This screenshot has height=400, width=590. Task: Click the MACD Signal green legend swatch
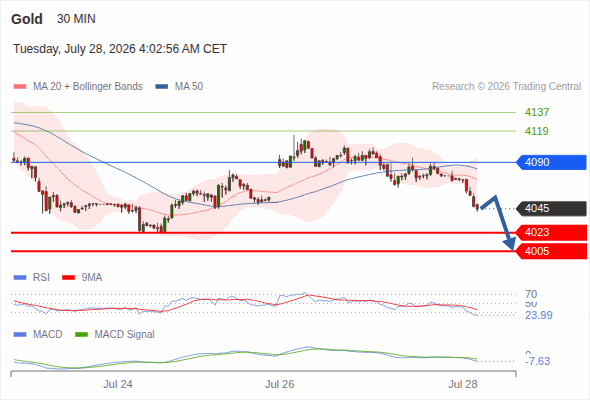coord(81,335)
